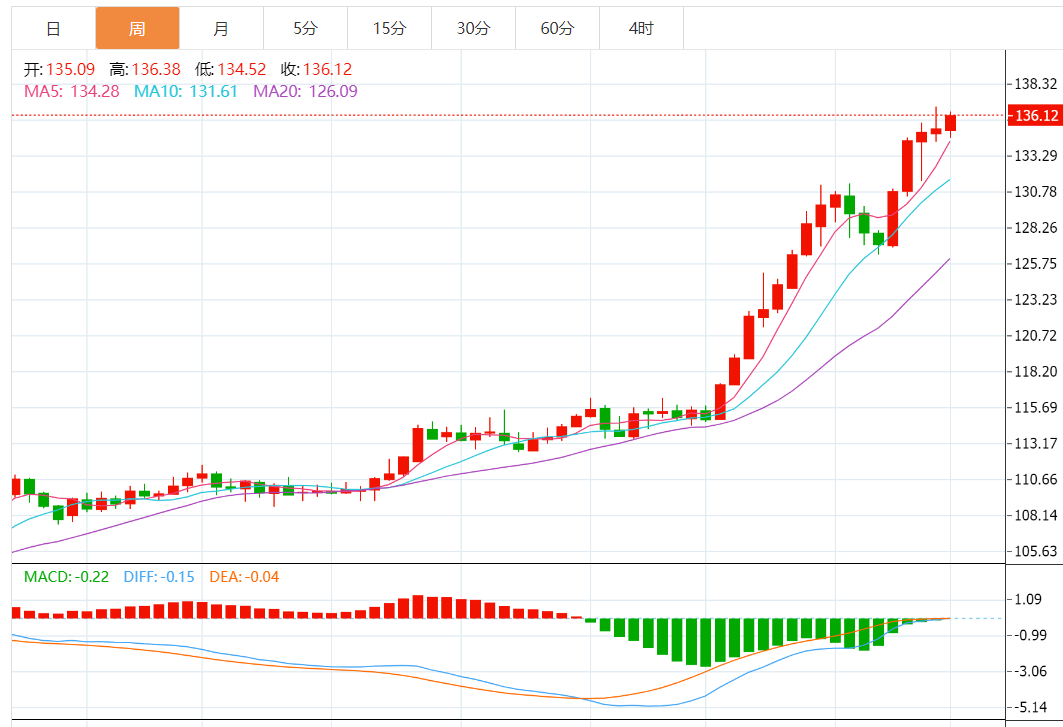
Task: Switch to the 4时 interval tab
Action: point(642,28)
